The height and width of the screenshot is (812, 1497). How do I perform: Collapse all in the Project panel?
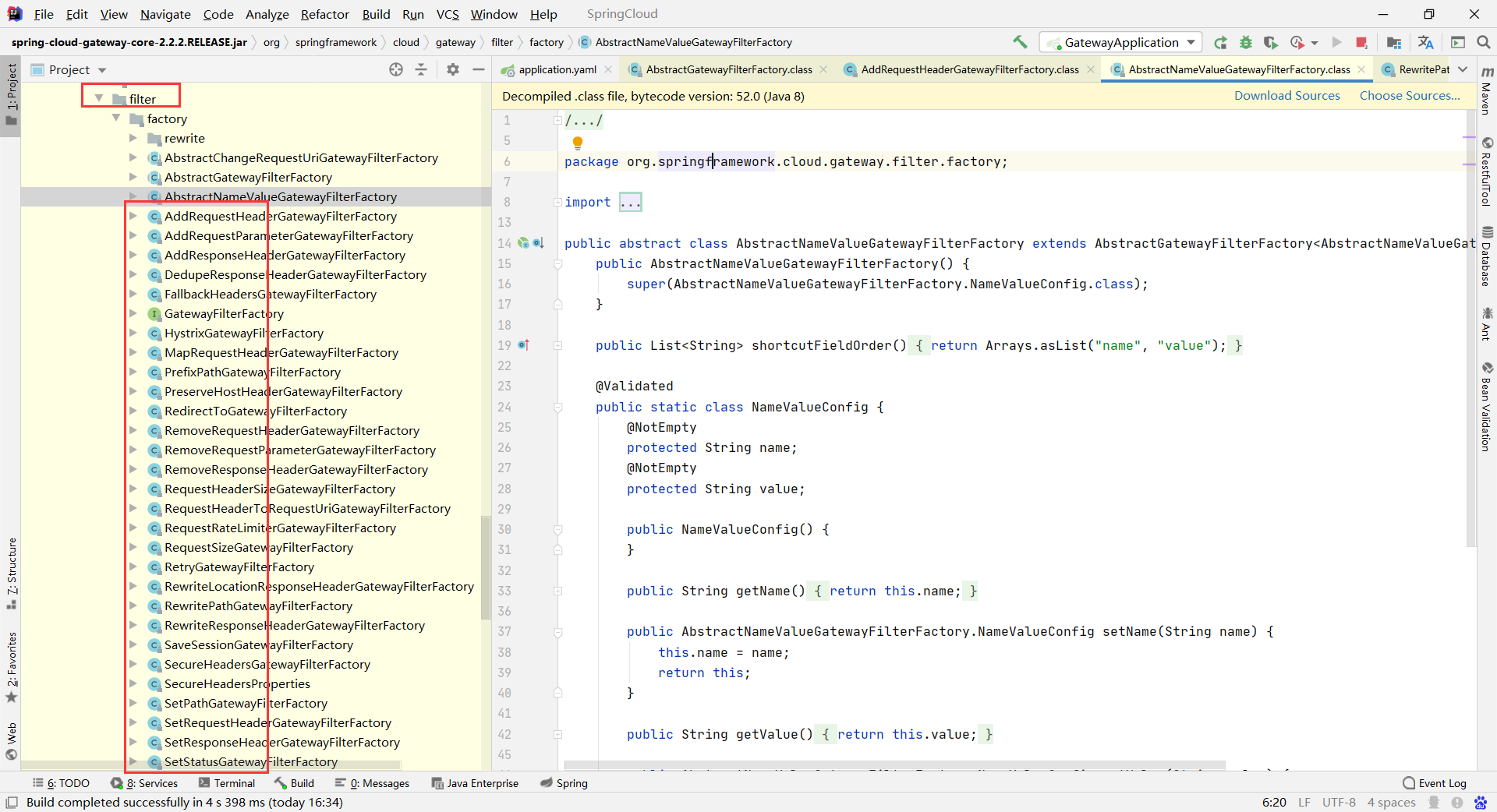421,69
